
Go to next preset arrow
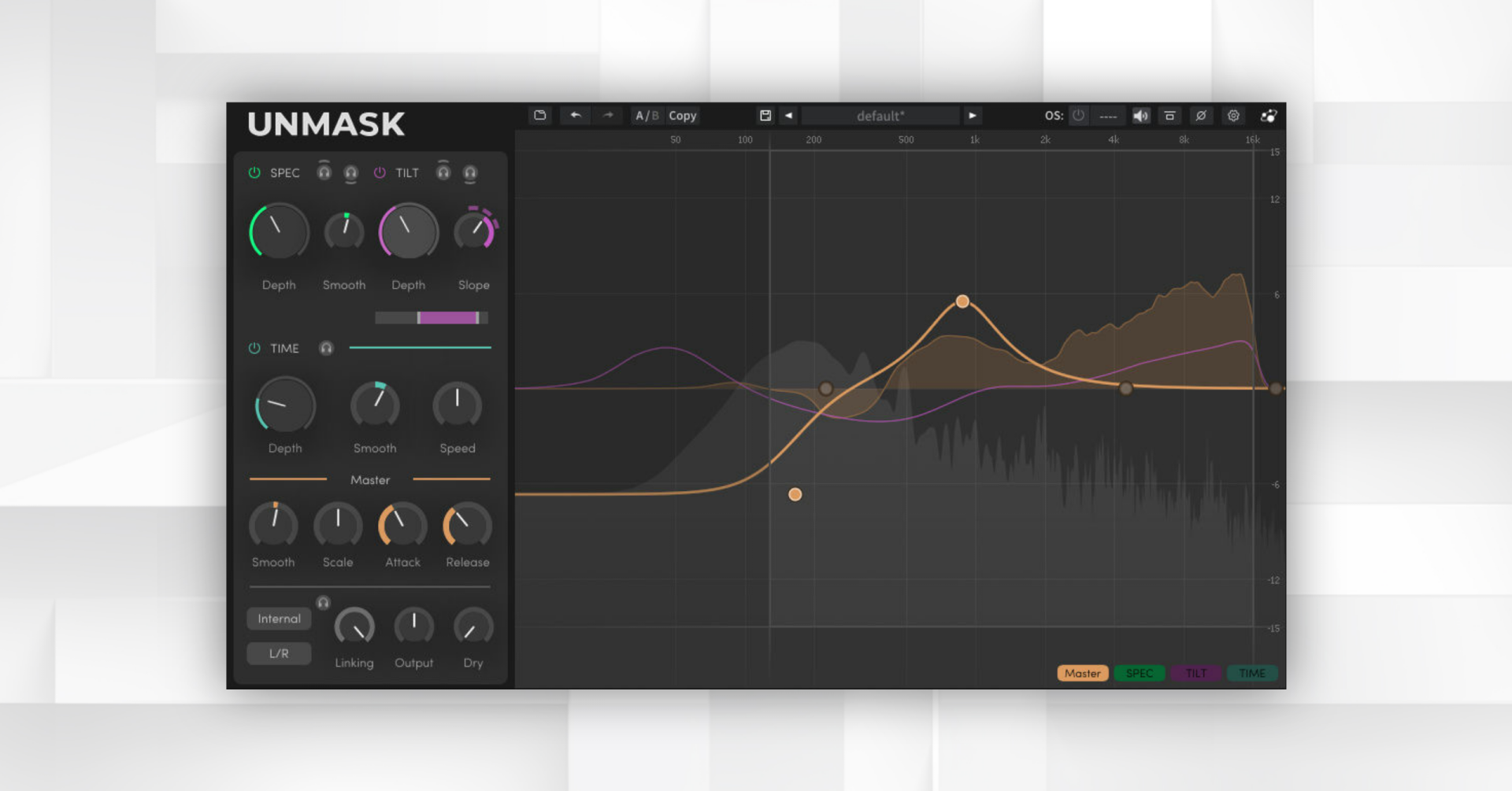click(x=973, y=116)
